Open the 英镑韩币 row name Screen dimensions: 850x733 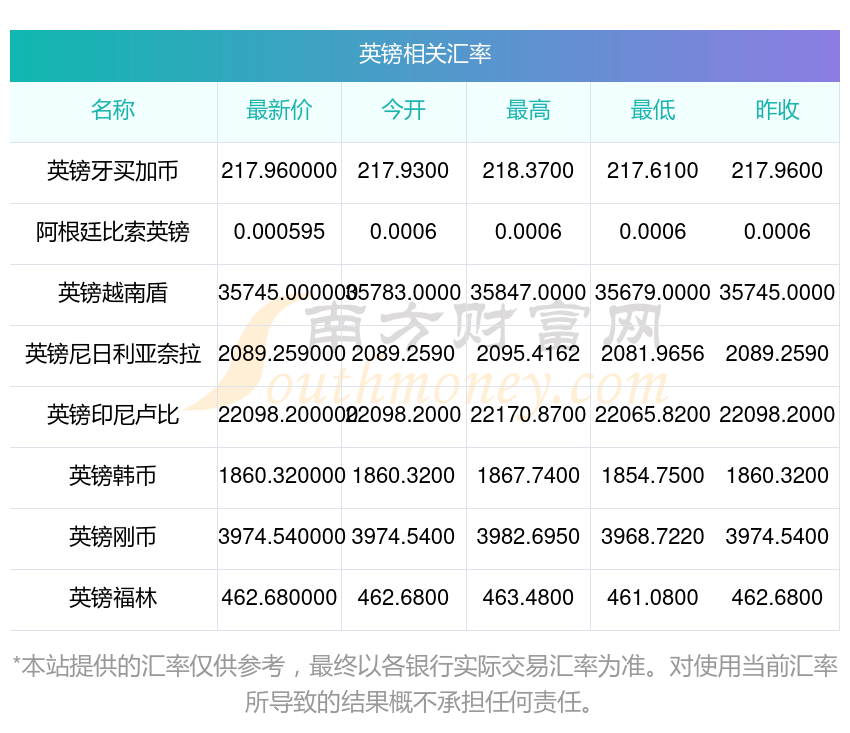click(x=113, y=476)
